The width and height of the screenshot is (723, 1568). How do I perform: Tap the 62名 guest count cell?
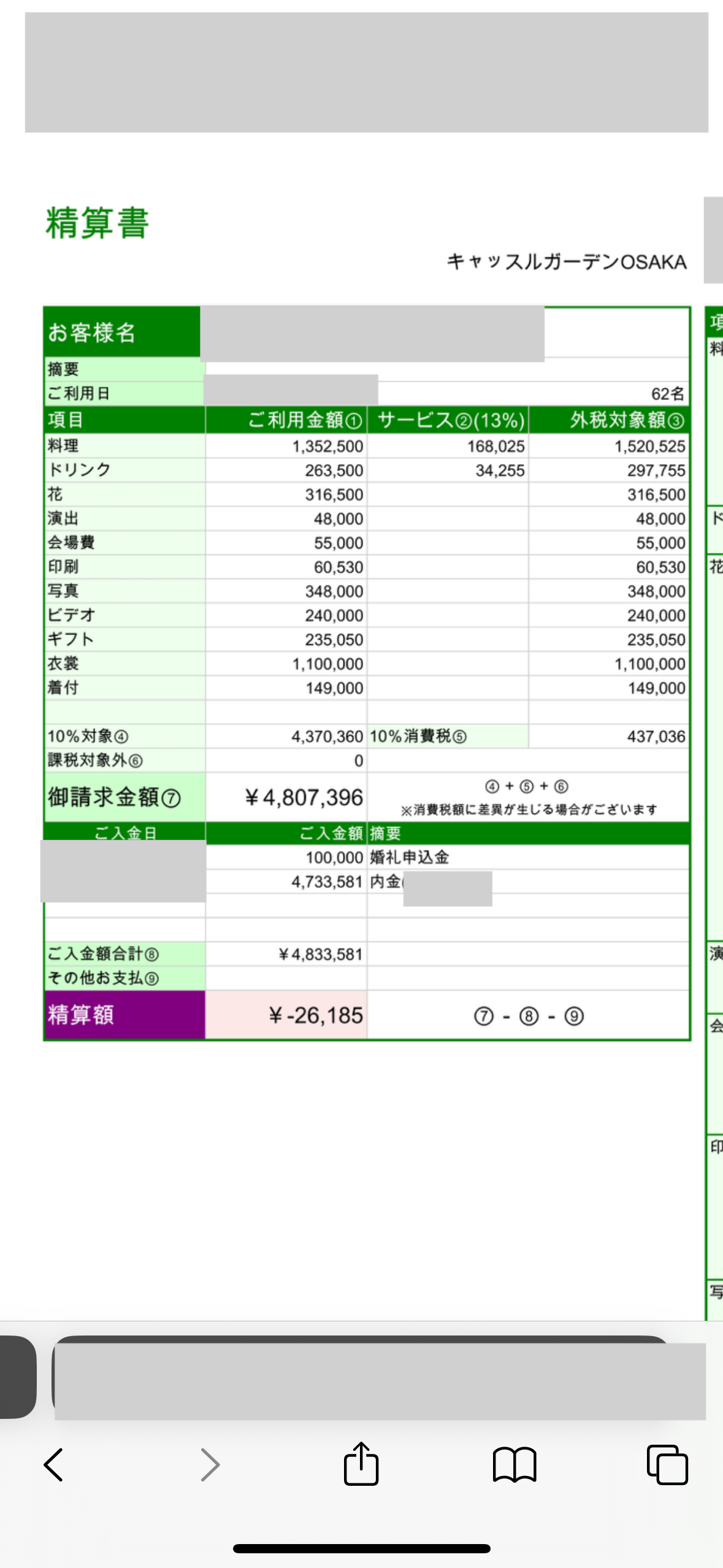coord(667,394)
